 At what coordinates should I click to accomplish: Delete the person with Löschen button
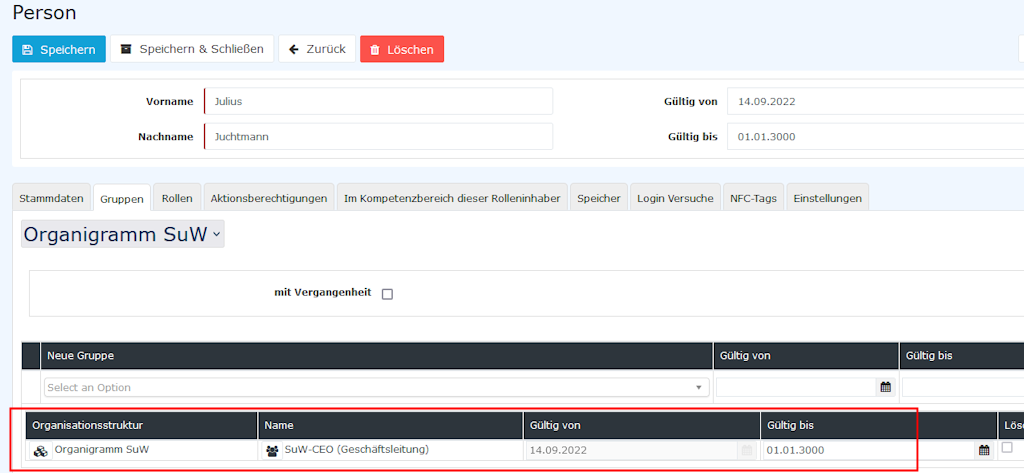[x=401, y=49]
